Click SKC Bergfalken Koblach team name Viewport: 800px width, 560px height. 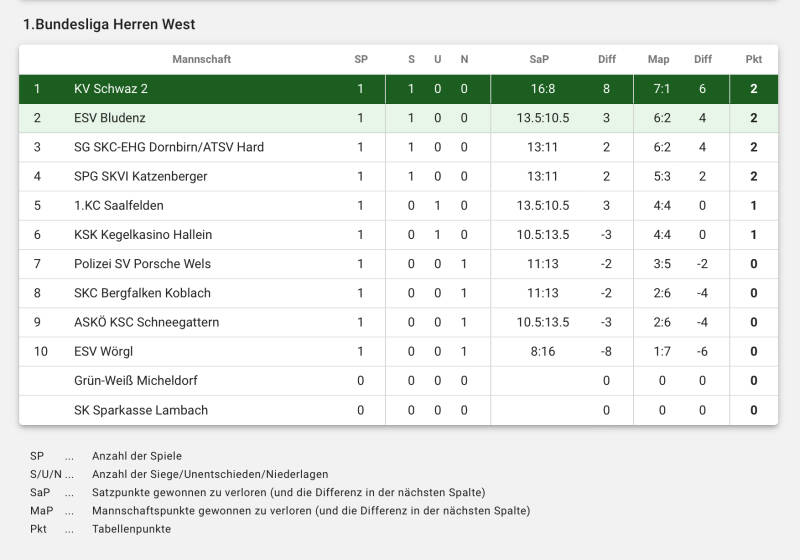(142, 293)
